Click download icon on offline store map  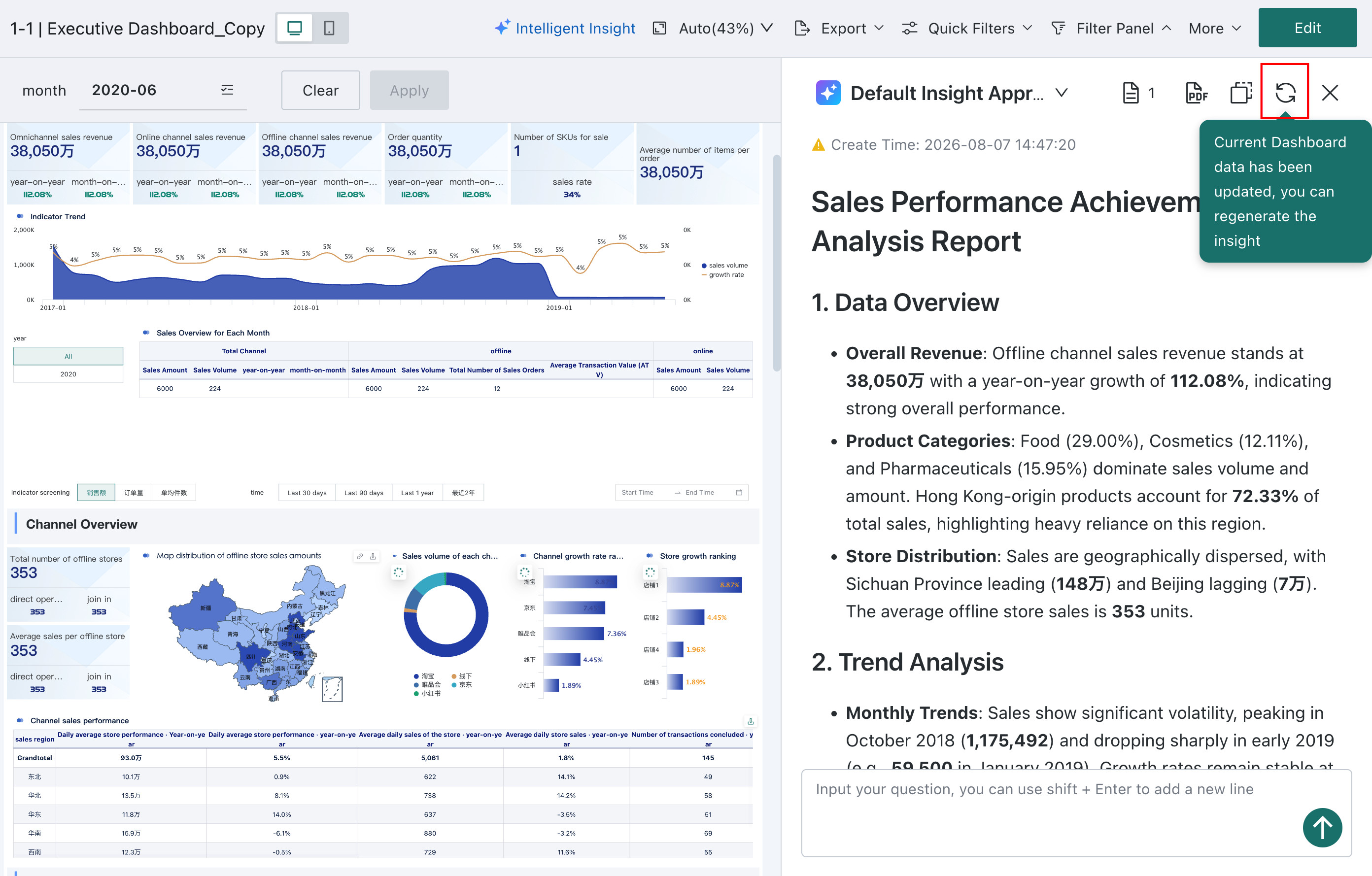click(x=373, y=556)
